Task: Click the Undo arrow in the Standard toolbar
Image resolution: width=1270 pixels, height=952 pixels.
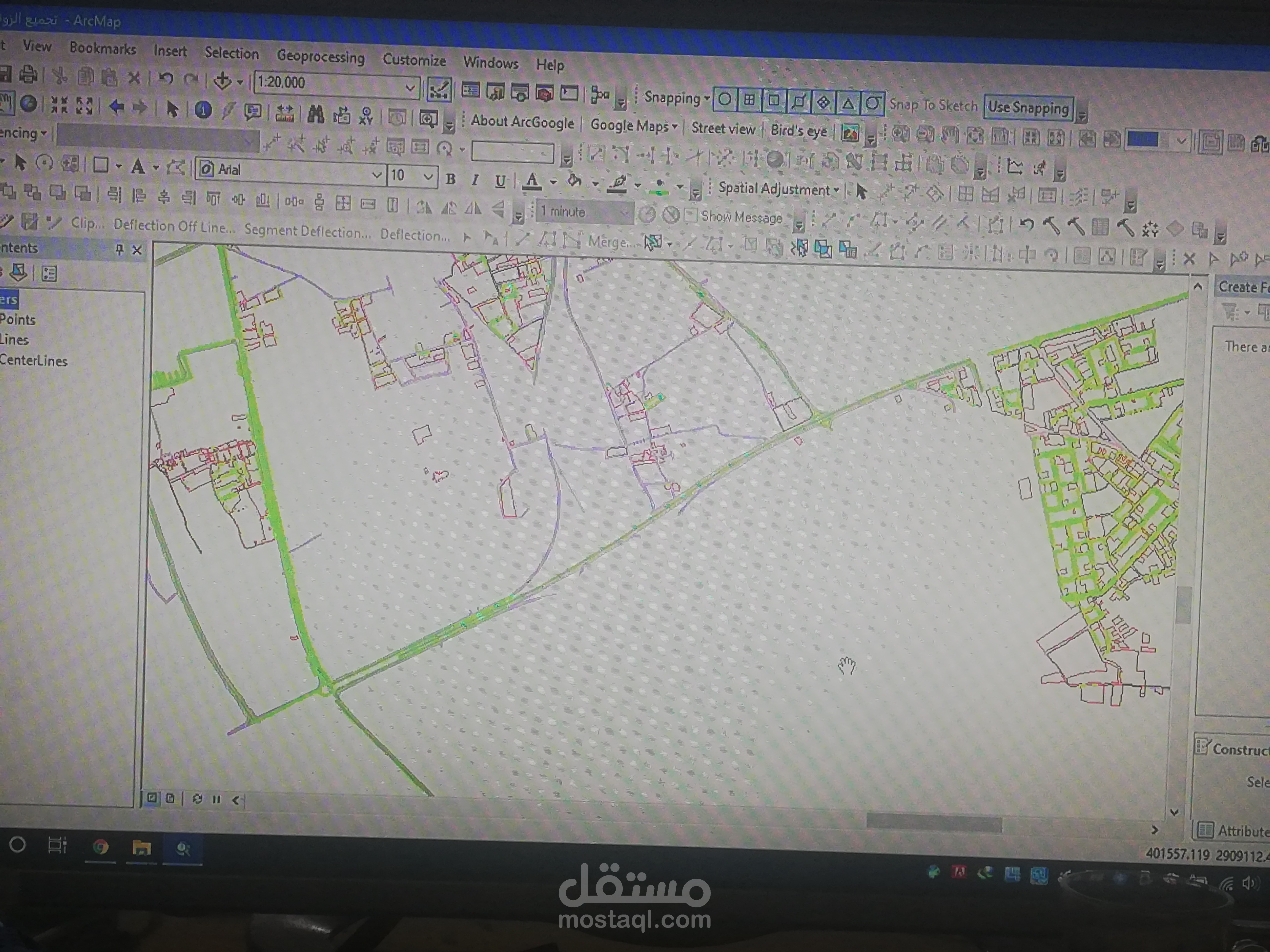Action: click(x=166, y=78)
